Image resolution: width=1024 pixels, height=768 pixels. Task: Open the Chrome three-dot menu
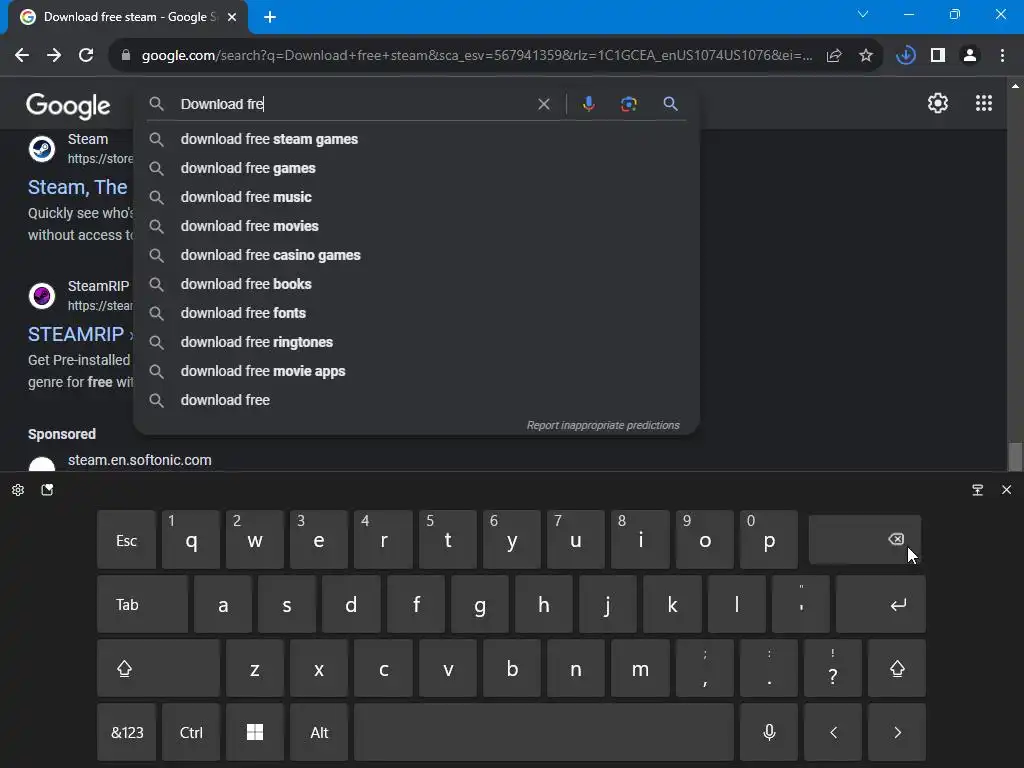click(1002, 56)
